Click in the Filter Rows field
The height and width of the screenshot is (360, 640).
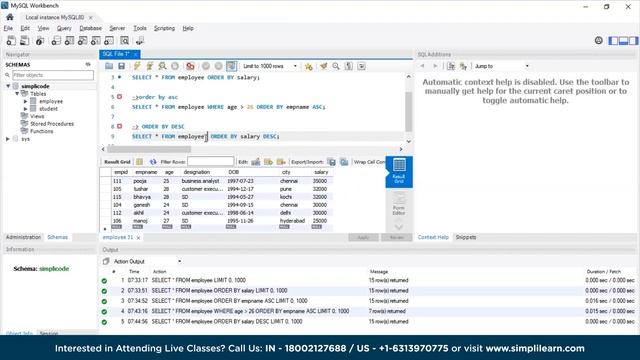pyautogui.click(x=211, y=162)
